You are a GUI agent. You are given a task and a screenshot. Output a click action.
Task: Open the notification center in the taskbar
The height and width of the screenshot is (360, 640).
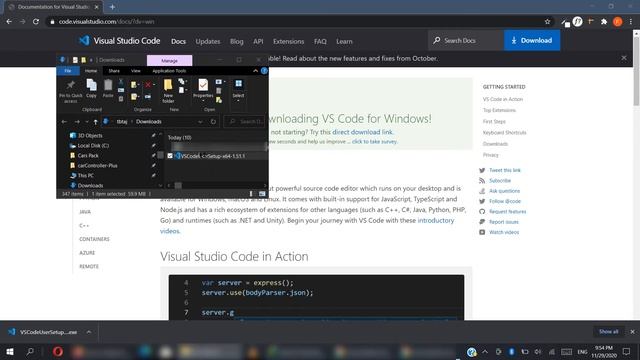627,351
